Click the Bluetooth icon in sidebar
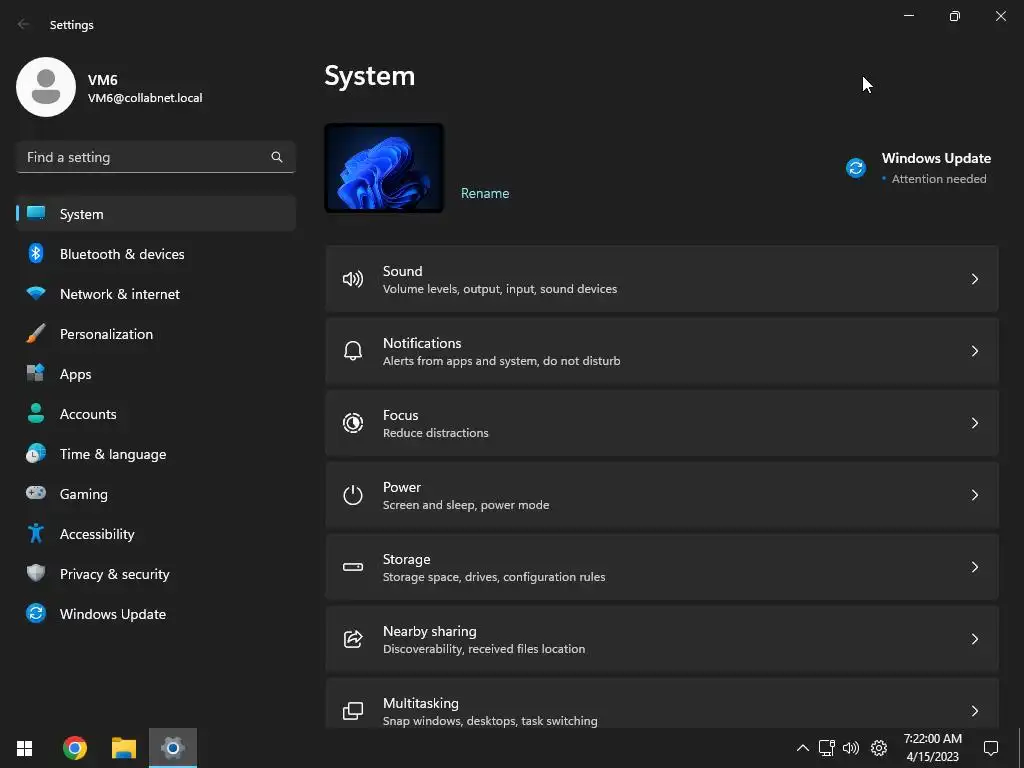The height and width of the screenshot is (768, 1024). (36, 253)
